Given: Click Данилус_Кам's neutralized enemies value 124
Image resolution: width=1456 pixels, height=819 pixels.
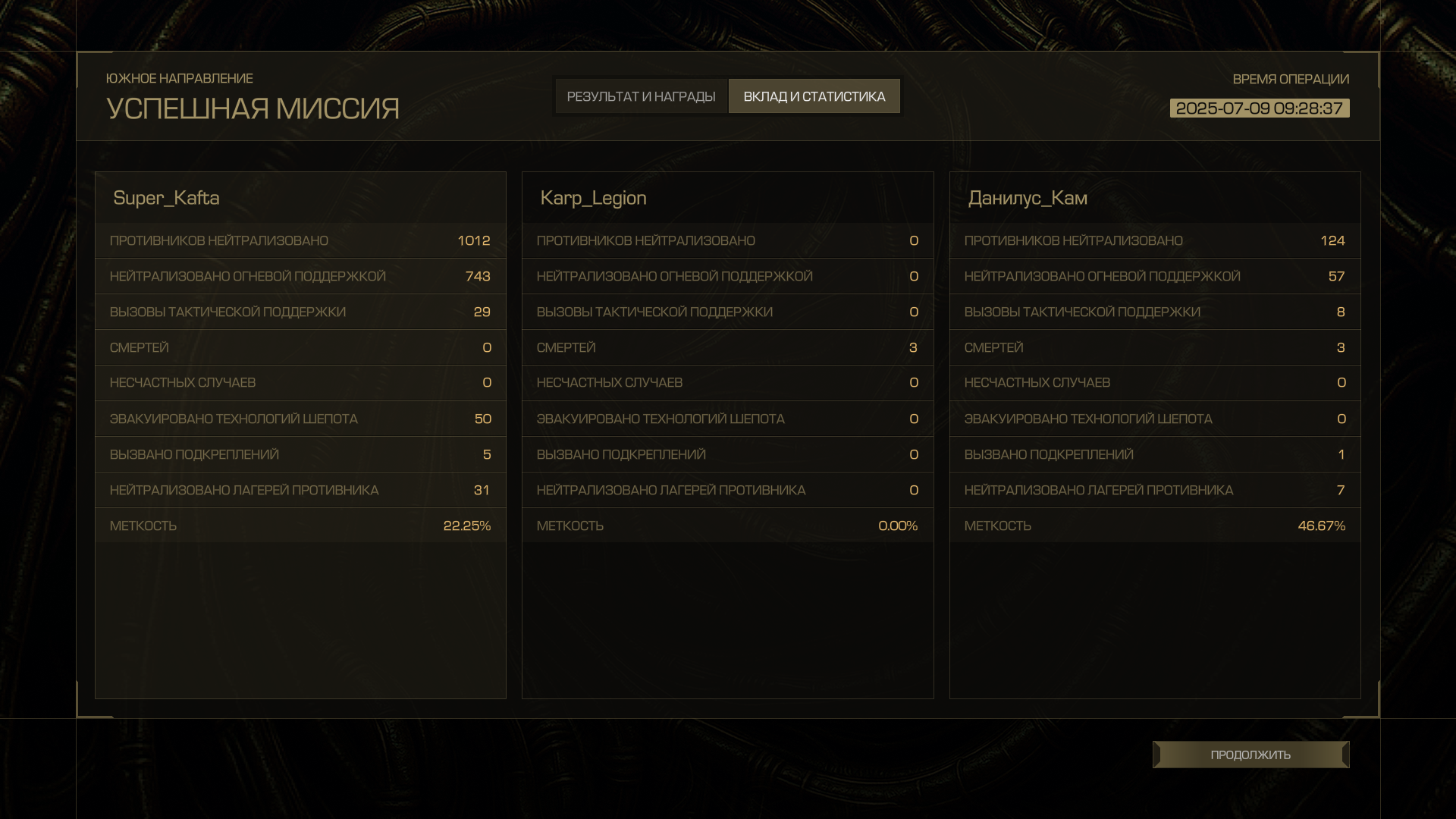Looking at the screenshot, I should pyautogui.click(x=1332, y=240).
